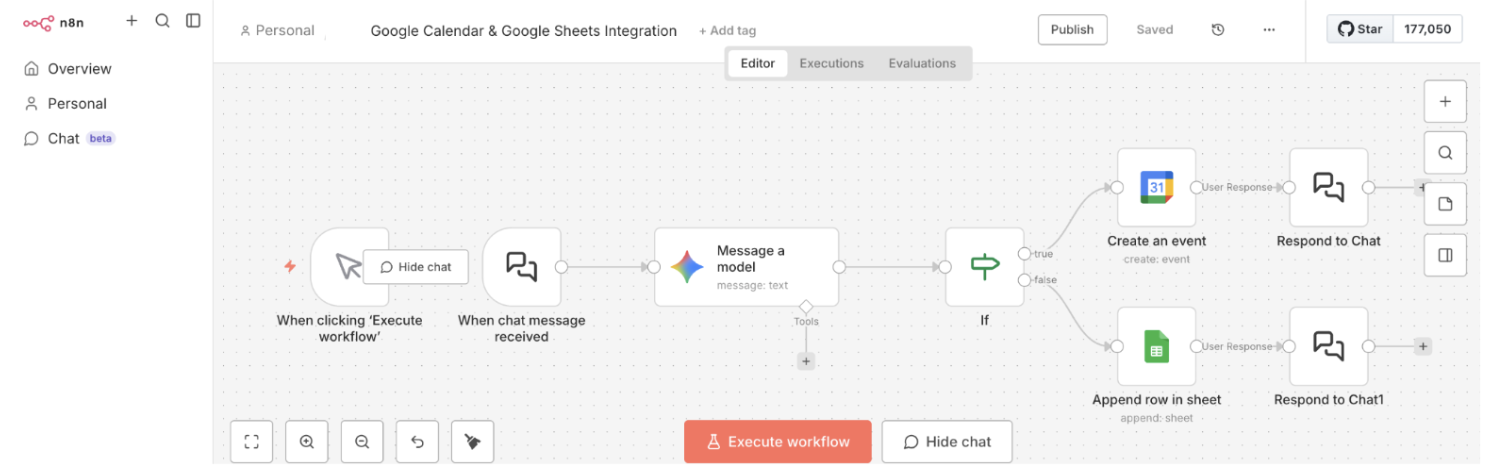Select the Respond to Chat1 node
Screen dimensions: 1486x466
click(x=1328, y=346)
